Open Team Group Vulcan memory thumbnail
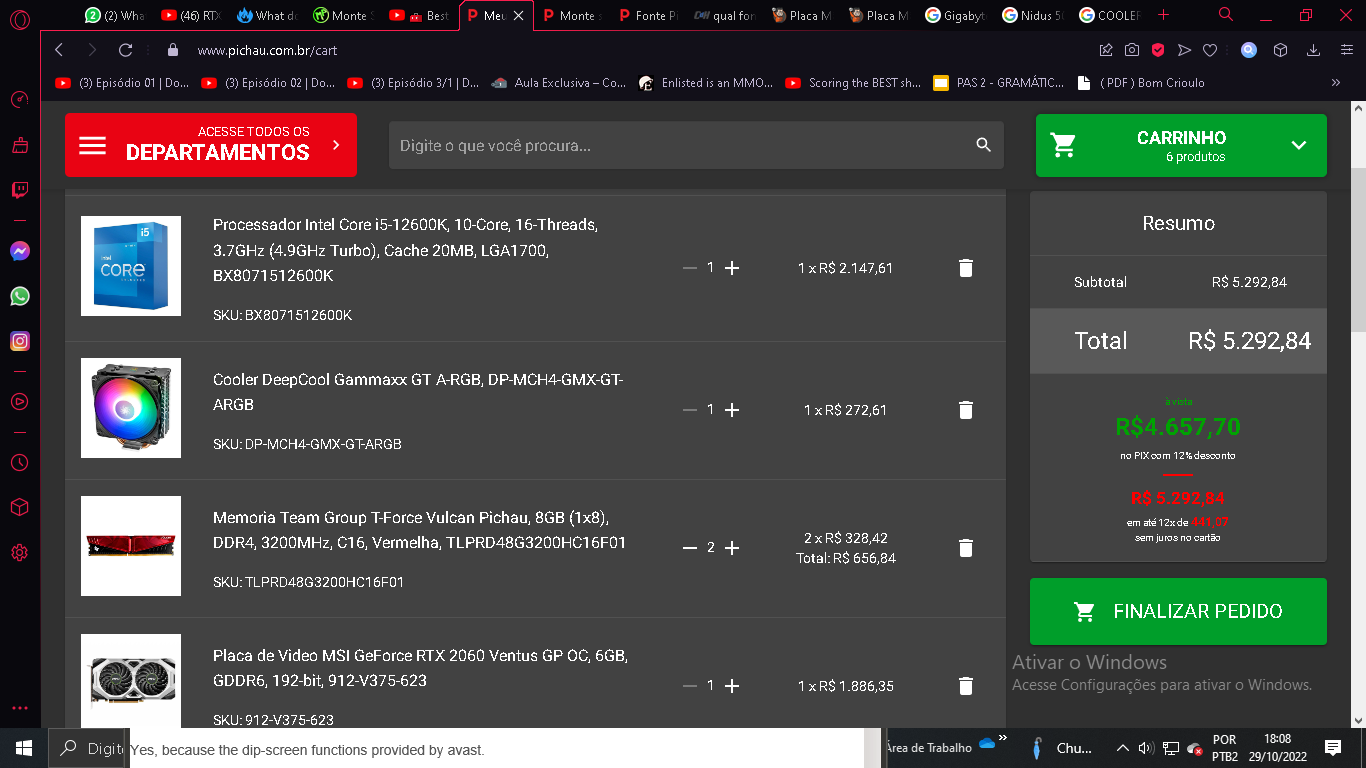The height and width of the screenshot is (768, 1366). [x=131, y=546]
